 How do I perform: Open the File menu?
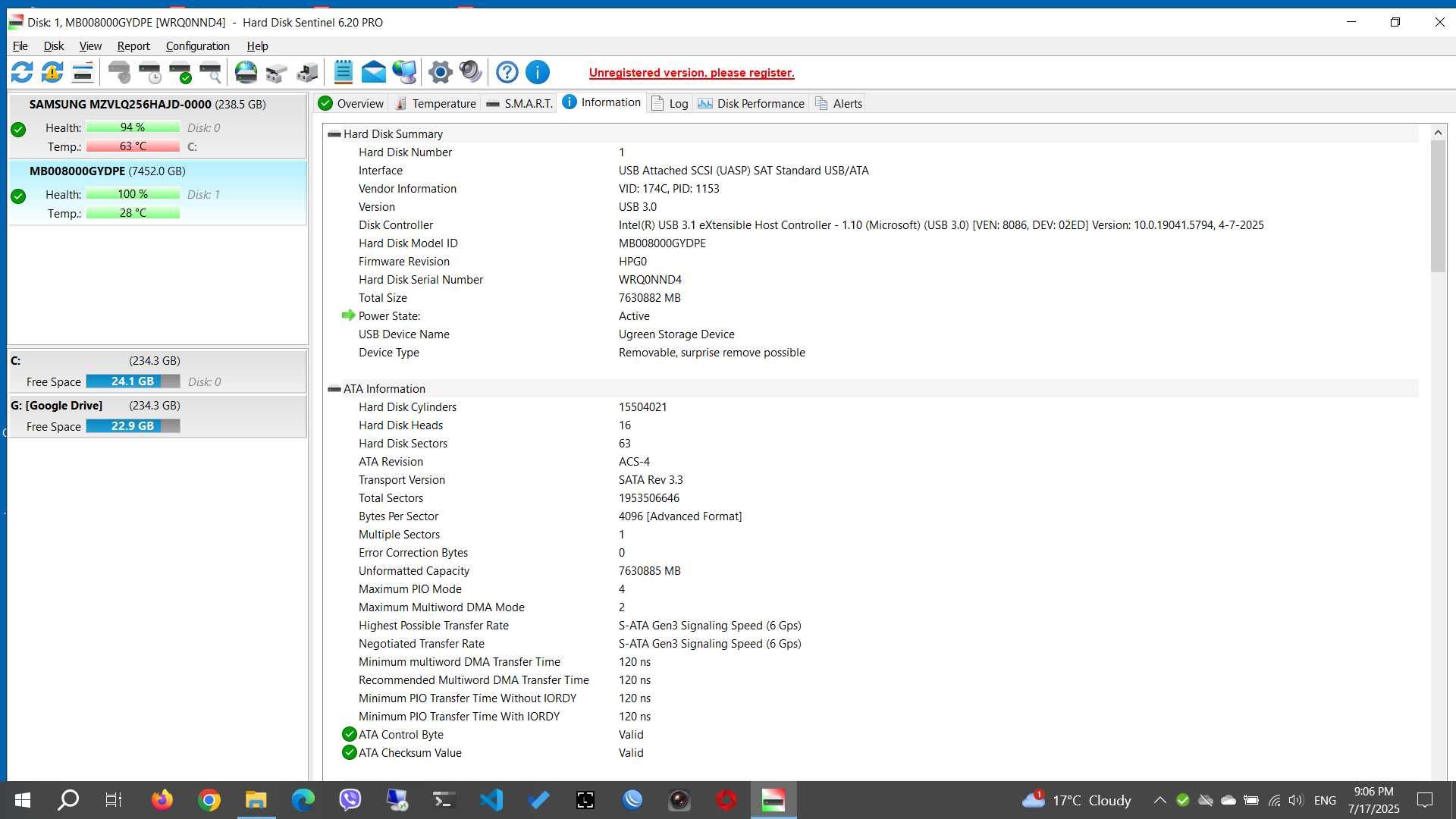[x=20, y=46]
